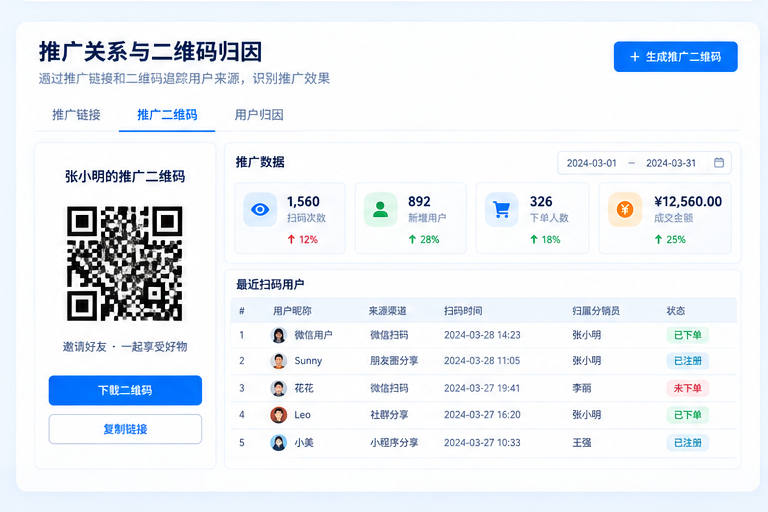768x512 pixels.
Task: Click the 已注册 status for Sunny
Action: 688,361
